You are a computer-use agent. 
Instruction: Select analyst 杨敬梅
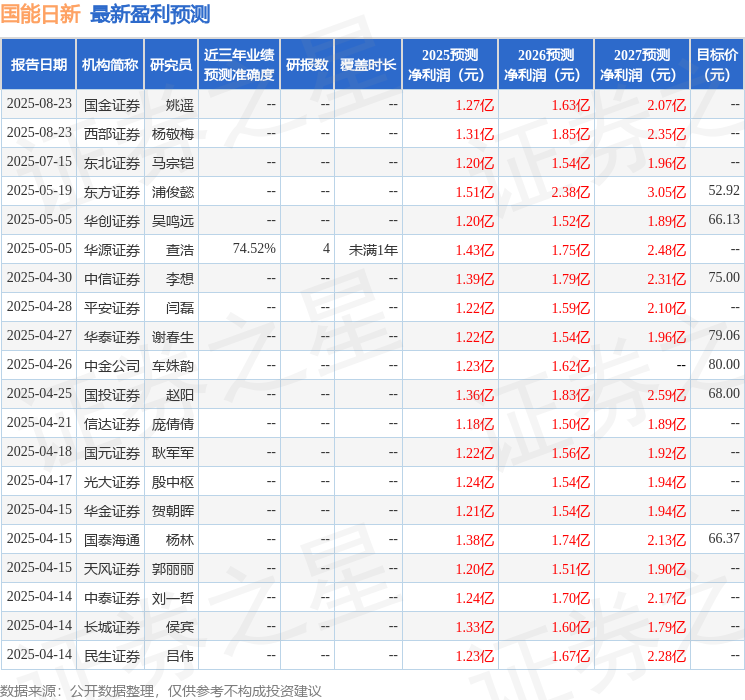173,134
